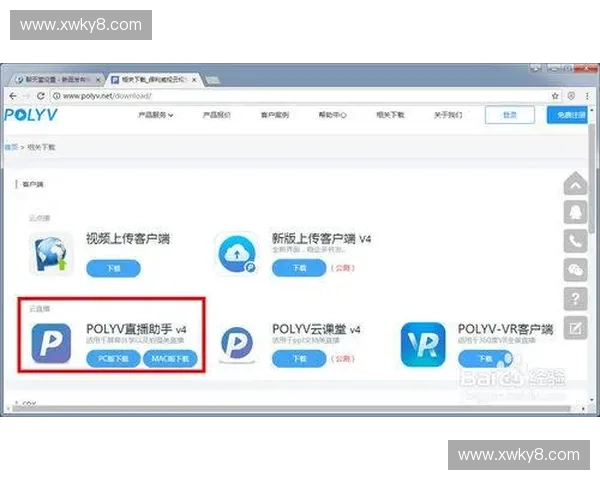Click the 首页 breadcrumb link

point(11,147)
